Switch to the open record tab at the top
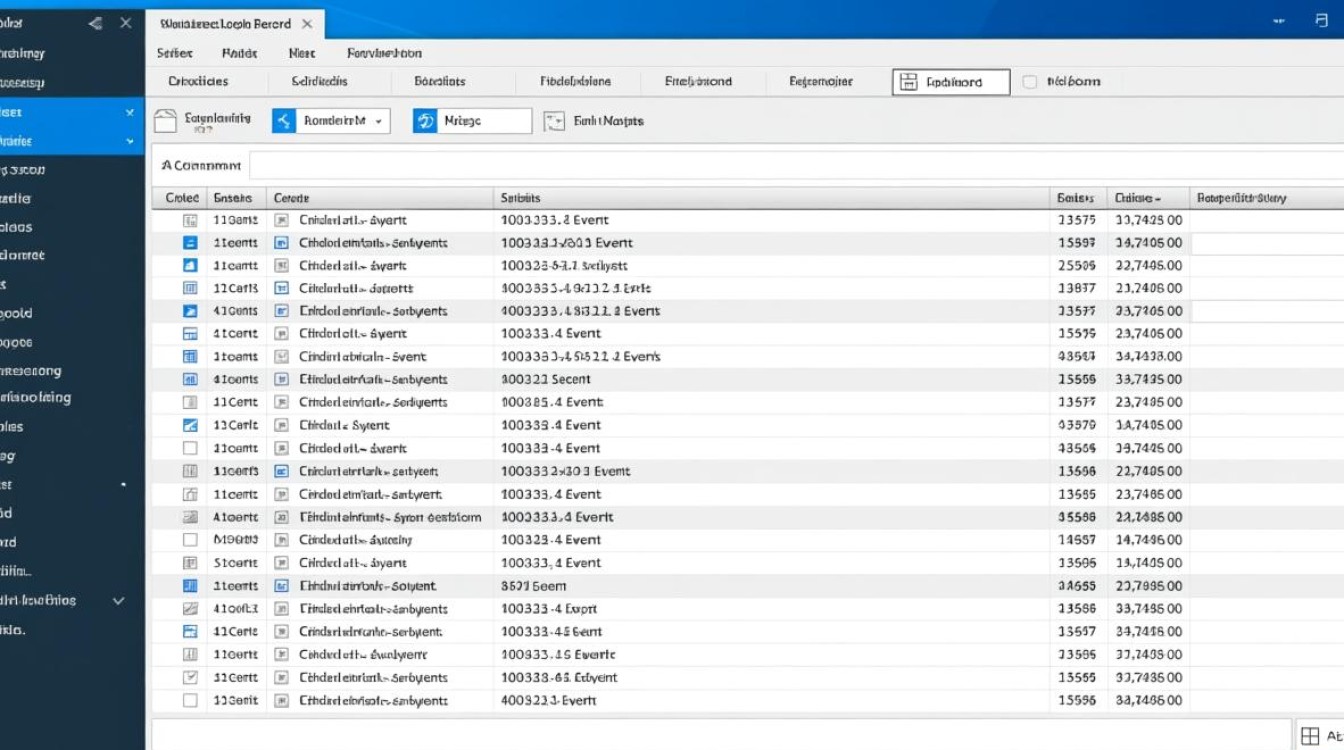This screenshot has height=750, width=1344. [x=225, y=23]
